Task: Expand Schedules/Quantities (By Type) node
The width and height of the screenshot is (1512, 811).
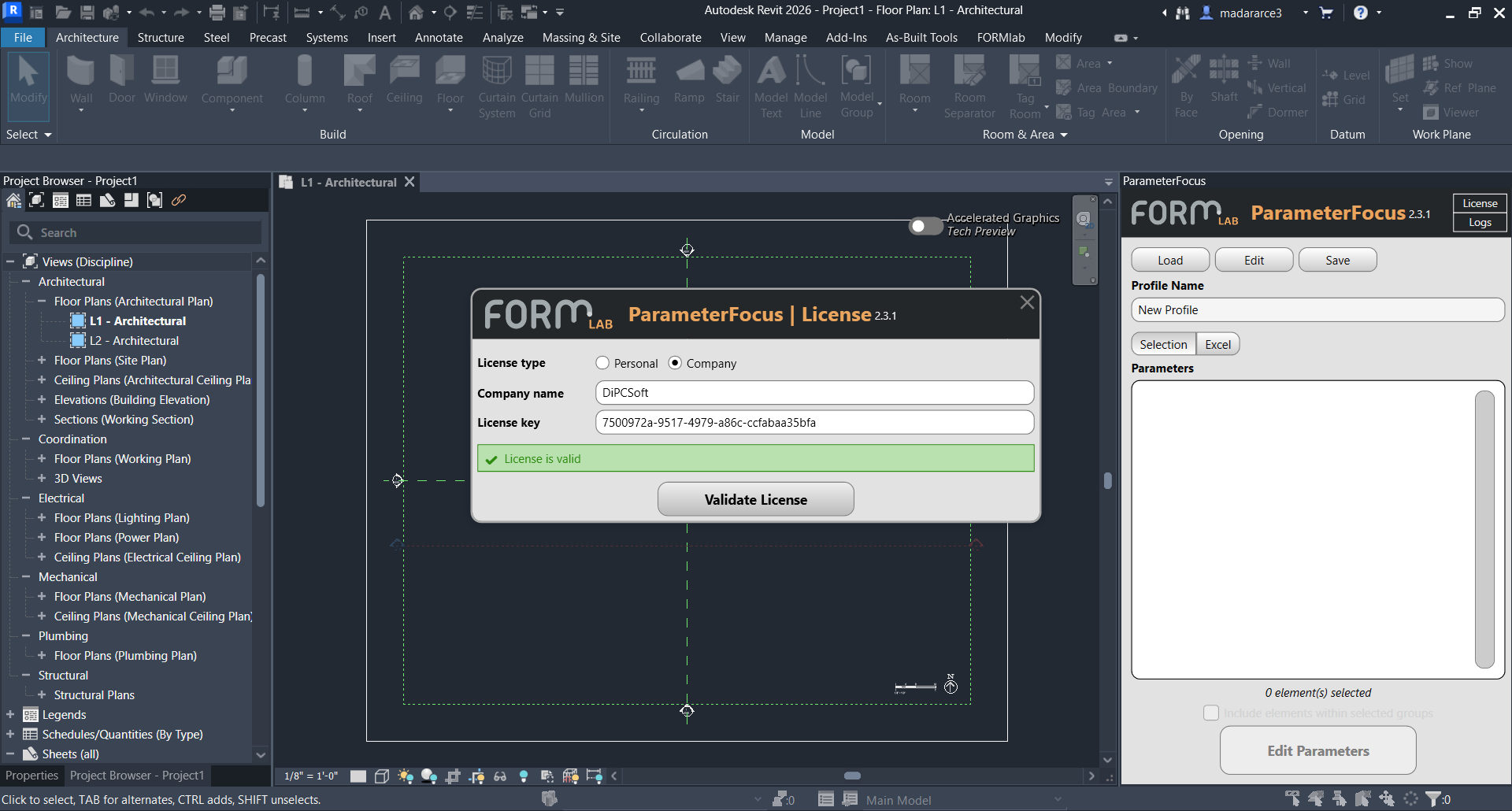Action: (10, 735)
